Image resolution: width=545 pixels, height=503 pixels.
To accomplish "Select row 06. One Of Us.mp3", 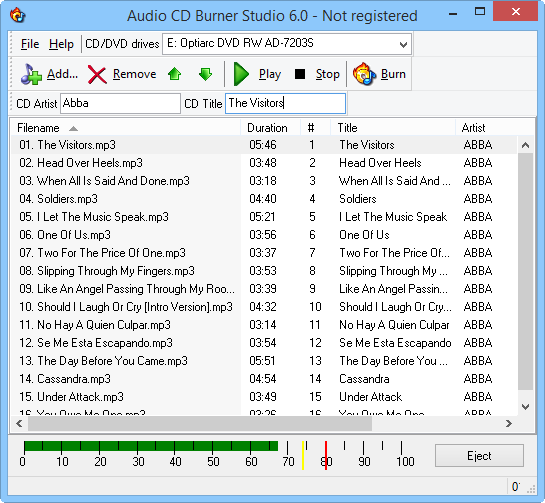I will tap(264, 235).
